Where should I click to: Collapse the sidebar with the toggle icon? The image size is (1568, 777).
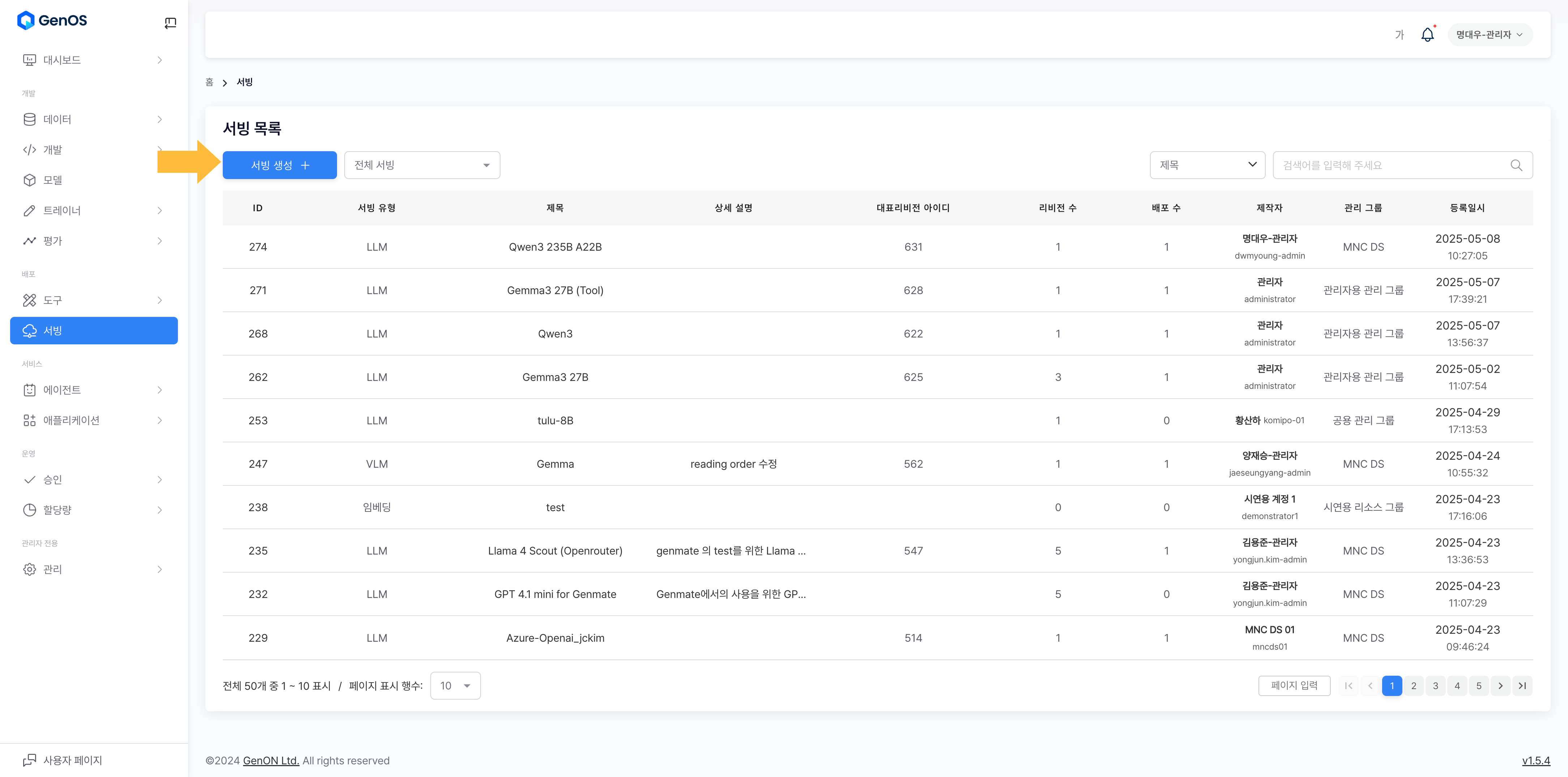170,23
